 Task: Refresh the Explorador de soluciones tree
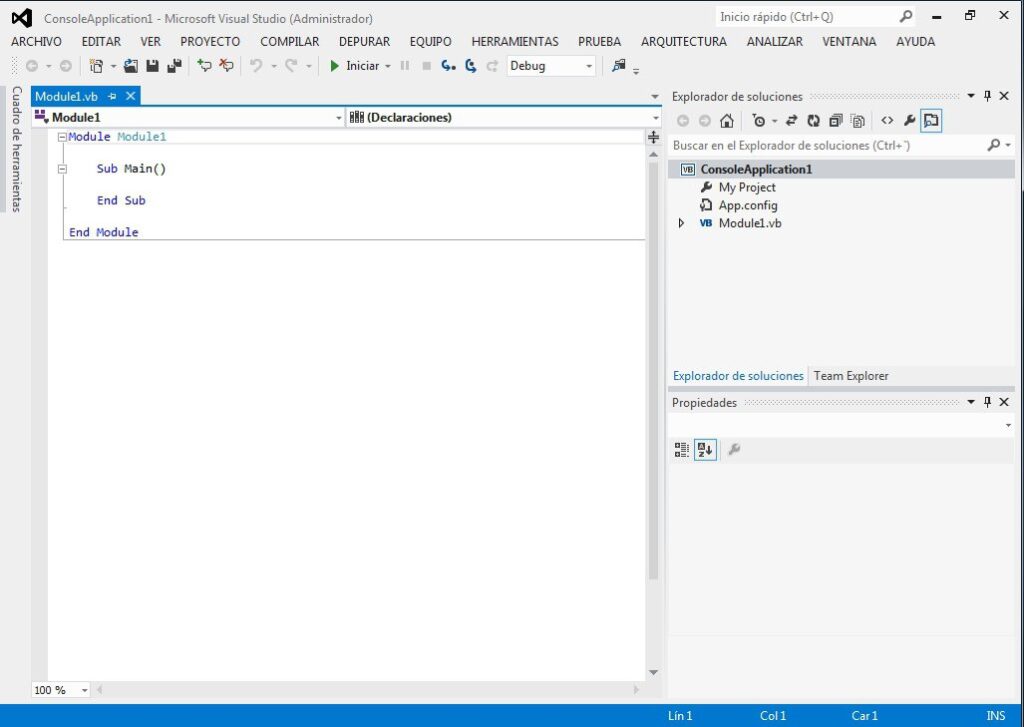[x=813, y=121]
